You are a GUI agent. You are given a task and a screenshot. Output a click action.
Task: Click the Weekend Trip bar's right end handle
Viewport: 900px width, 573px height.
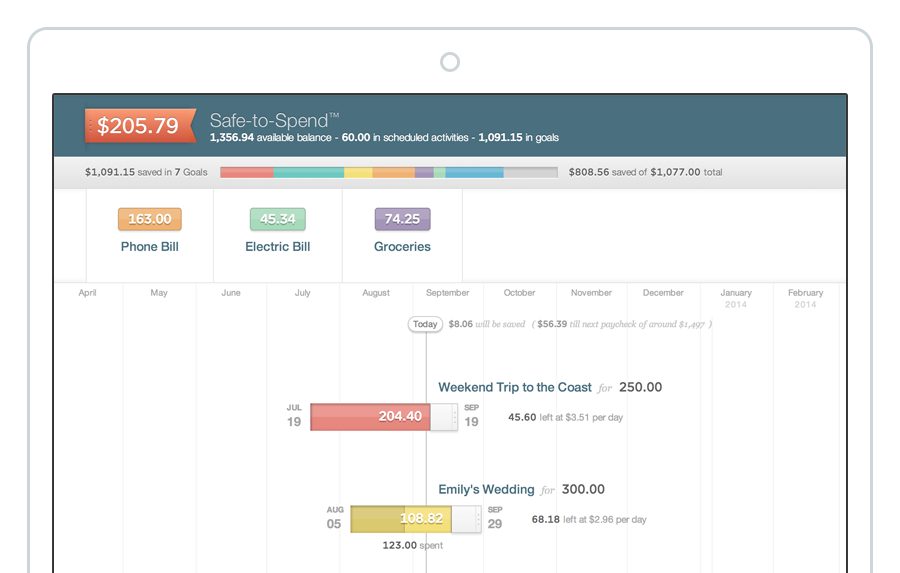[454, 417]
